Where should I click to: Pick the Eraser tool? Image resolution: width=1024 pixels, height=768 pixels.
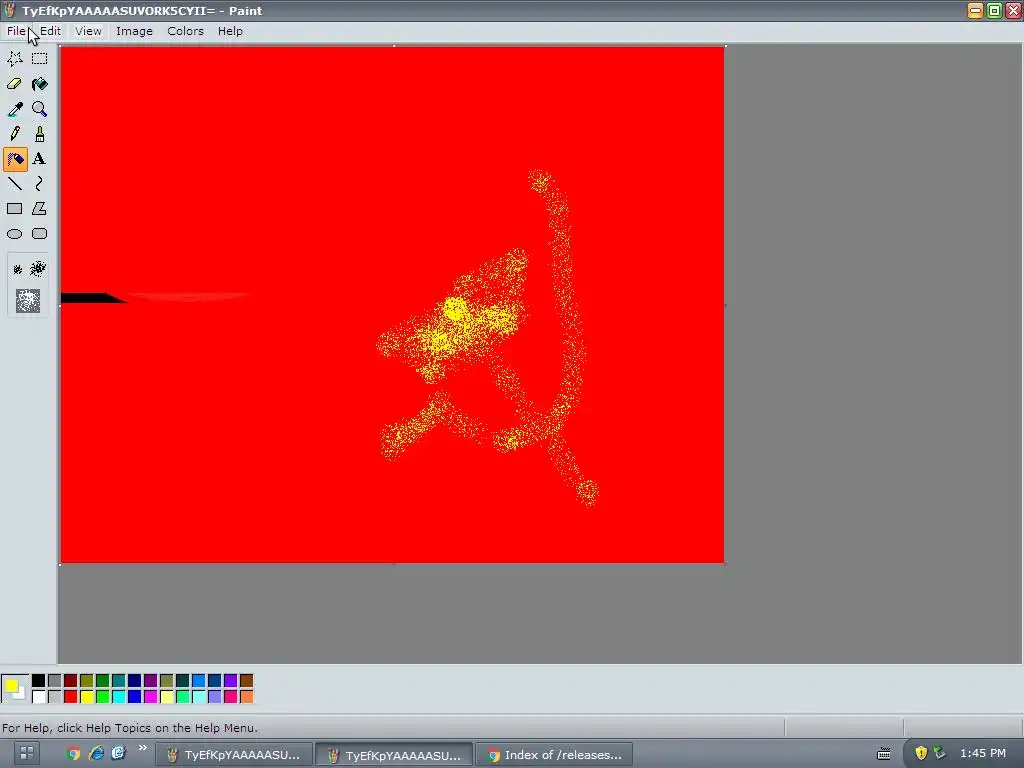14,84
